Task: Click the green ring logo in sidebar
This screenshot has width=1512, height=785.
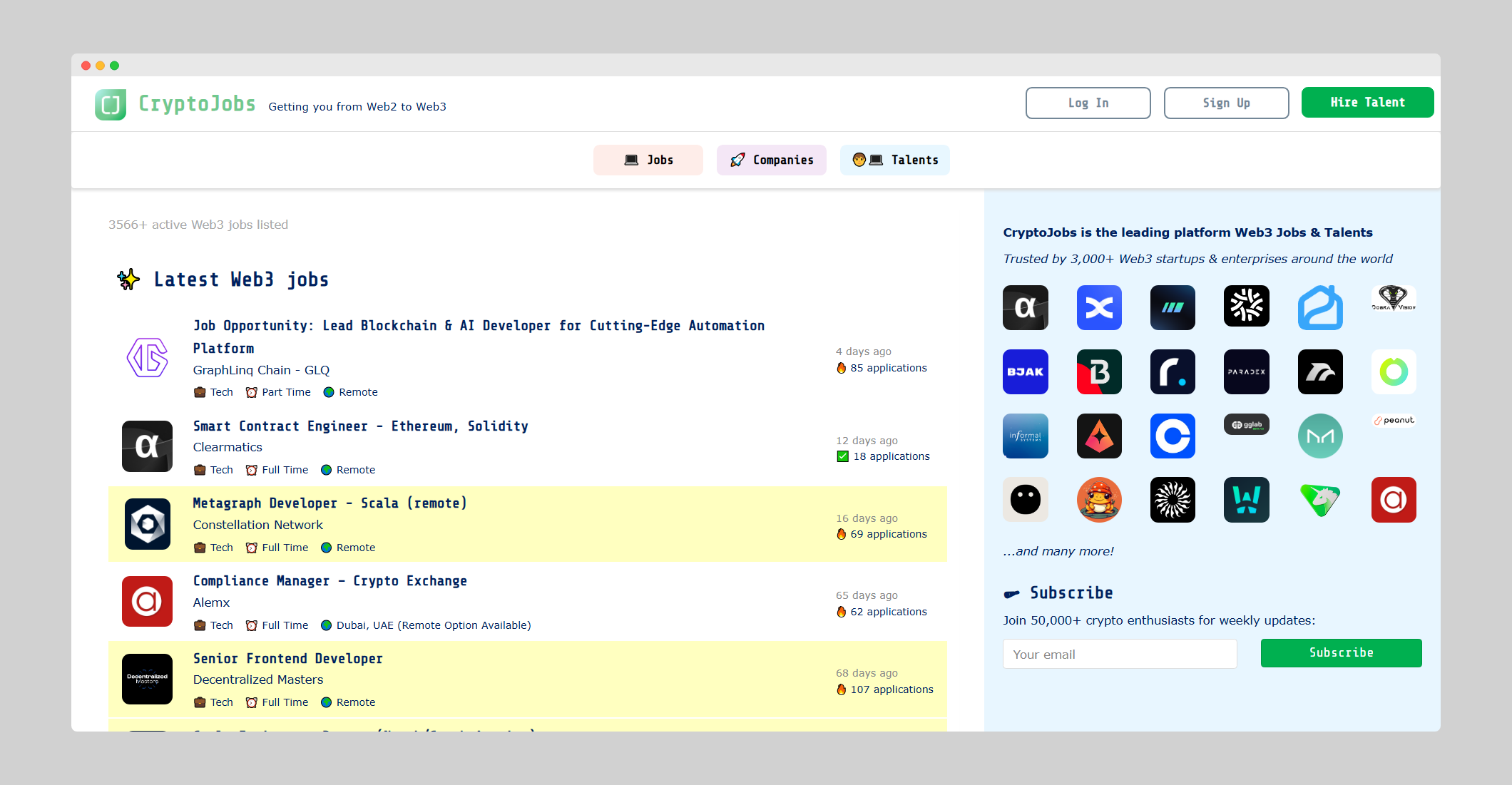Action: tap(1394, 371)
